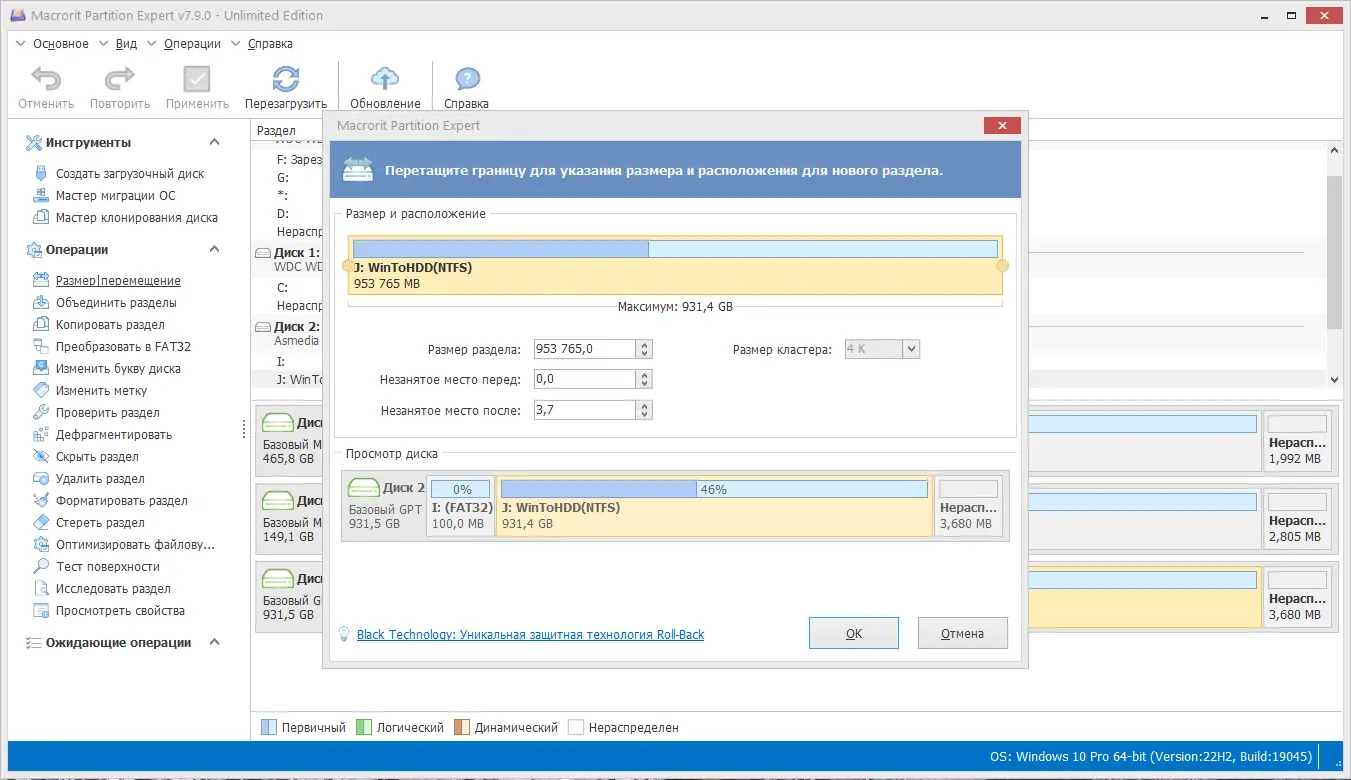This screenshot has height=780, width=1351.
Task: Select the Удалить раздел icon
Action: pos(41,478)
